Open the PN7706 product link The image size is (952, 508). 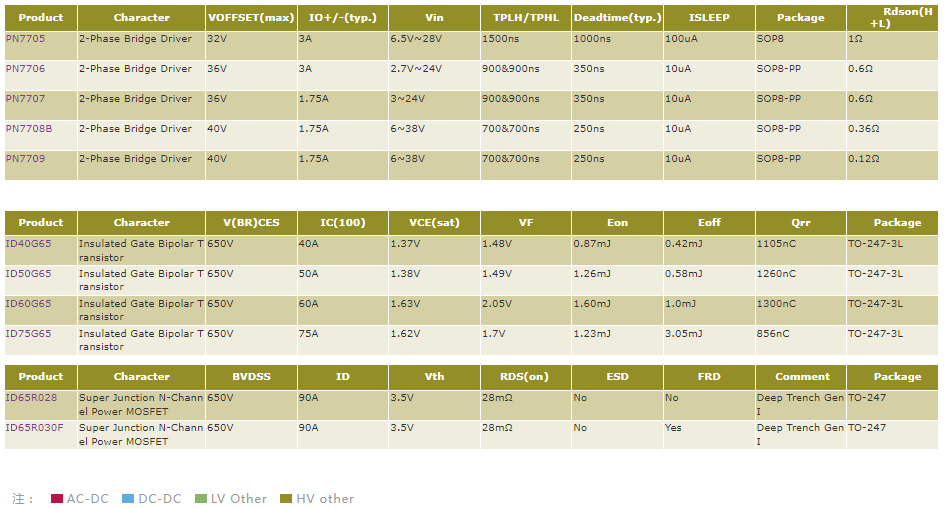coord(25,69)
